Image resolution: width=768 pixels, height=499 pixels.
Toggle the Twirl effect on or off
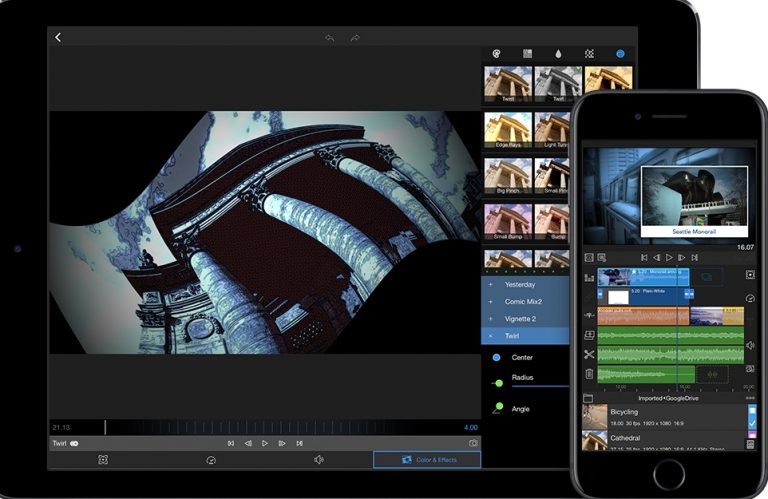(x=74, y=444)
